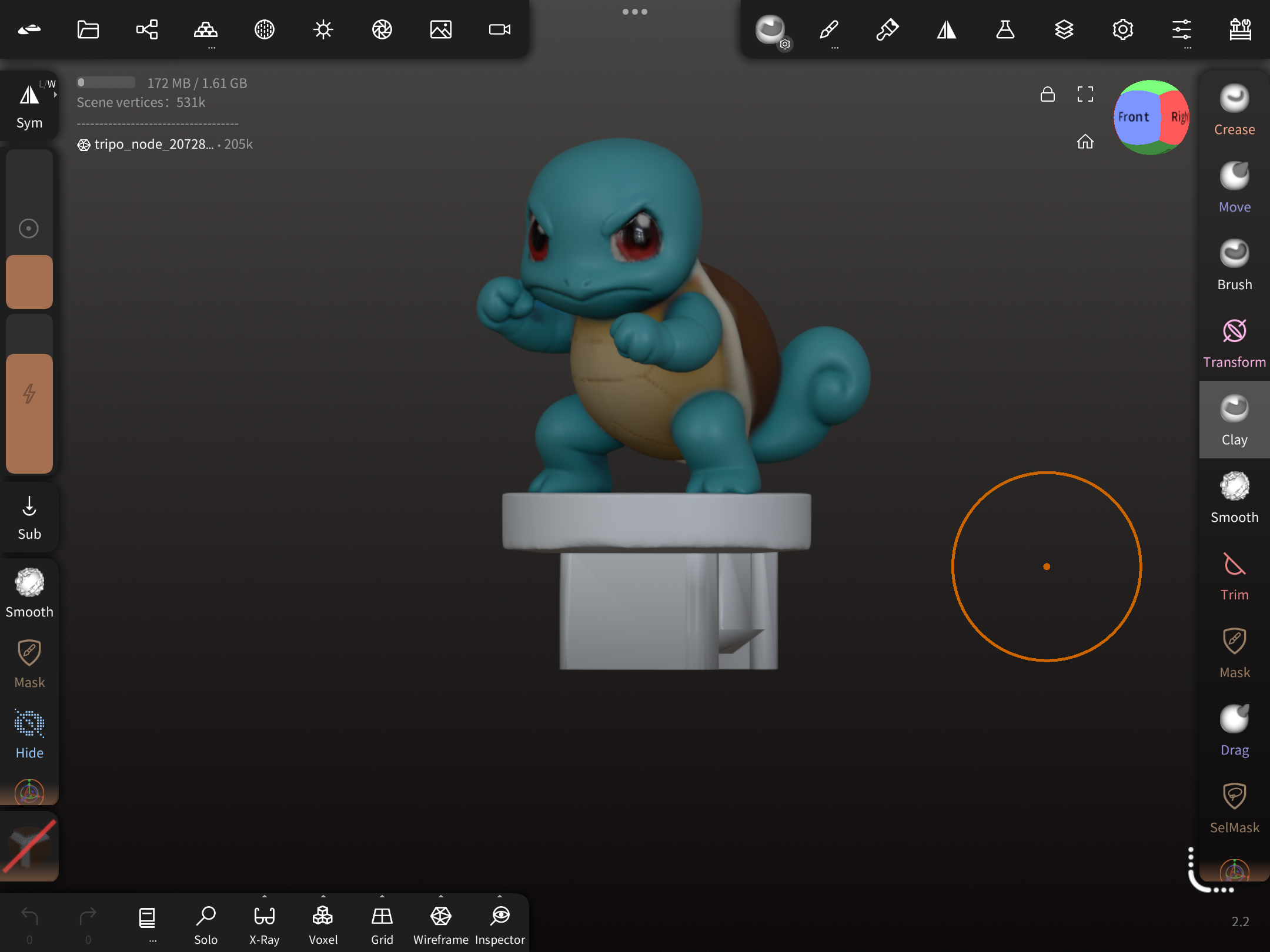
Task: Expand the Voxel remesh options arrow
Action: click(323, 897)
